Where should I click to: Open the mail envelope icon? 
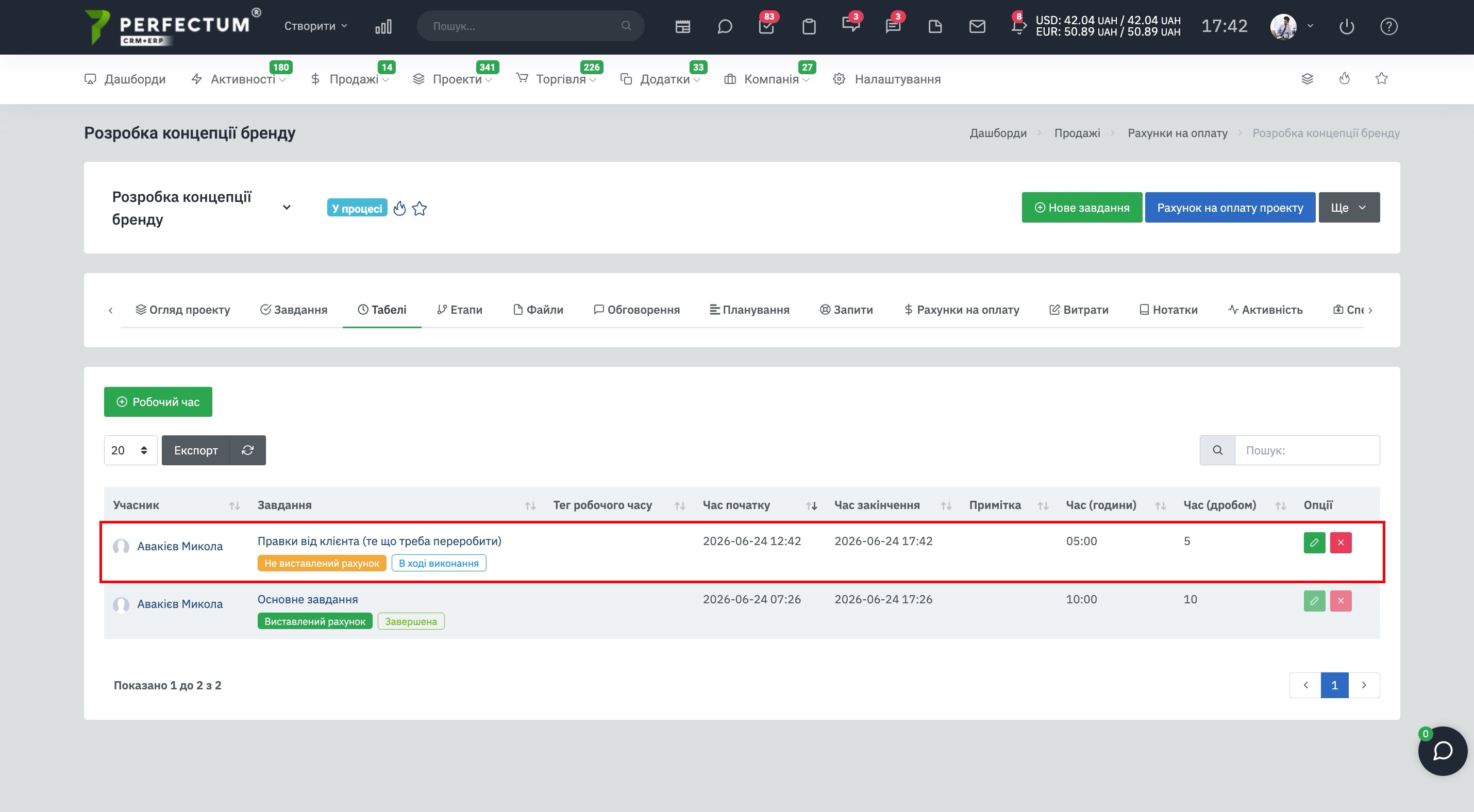click(x=977, y=26)
